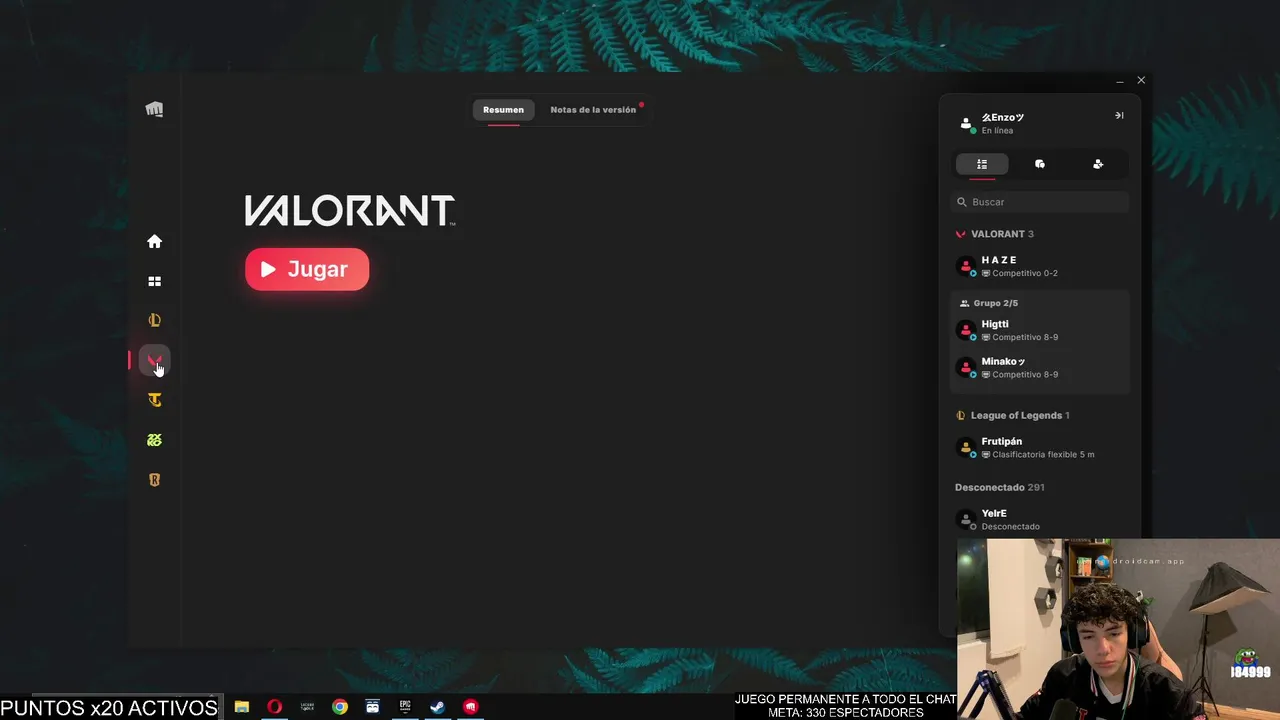Open the Enzo profile avatar
Viewport: 1280px width, 720px height.
[966, 123]
